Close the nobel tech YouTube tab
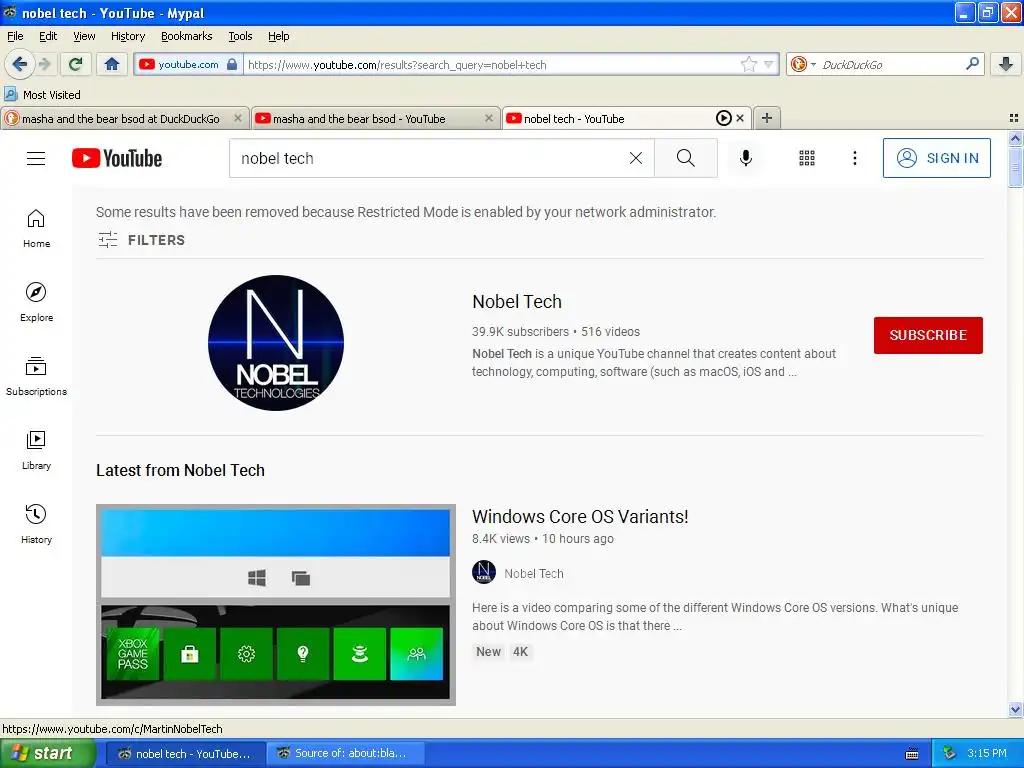Screen dimensions: 1024x768 click(740, 118)
